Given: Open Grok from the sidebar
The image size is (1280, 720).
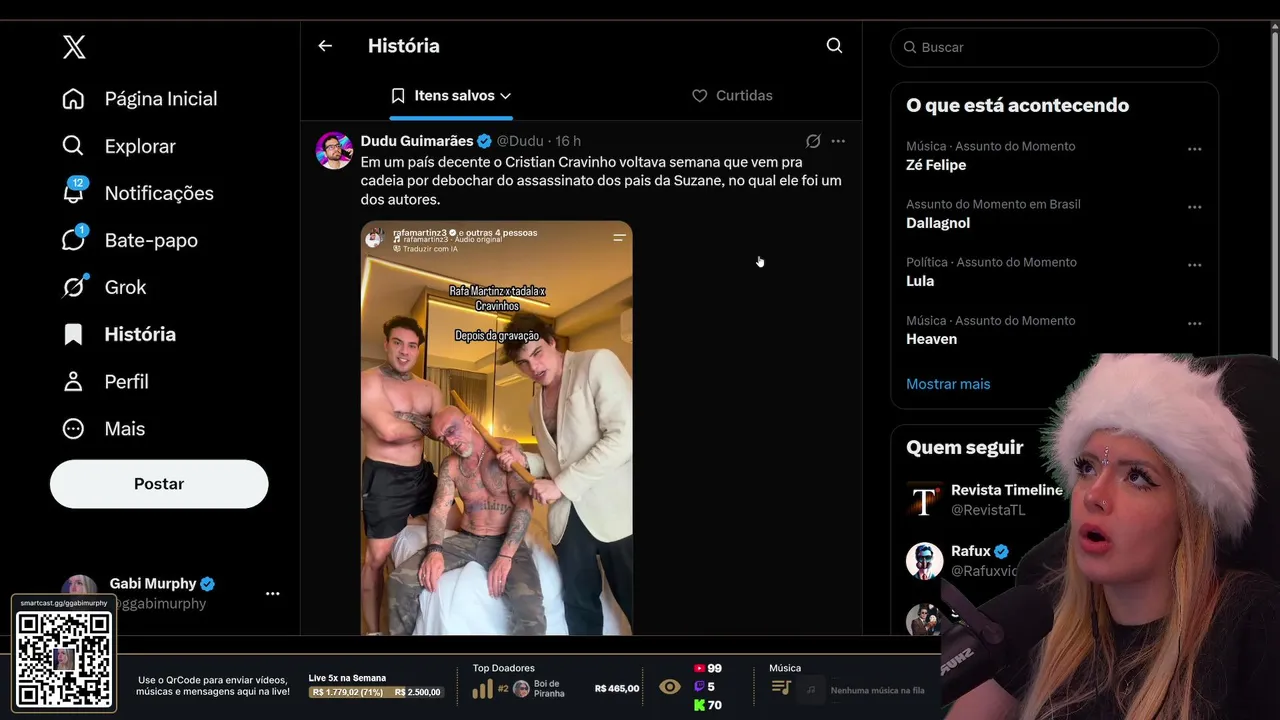Looking at the screenshot, I should click(x=103, y=287).
